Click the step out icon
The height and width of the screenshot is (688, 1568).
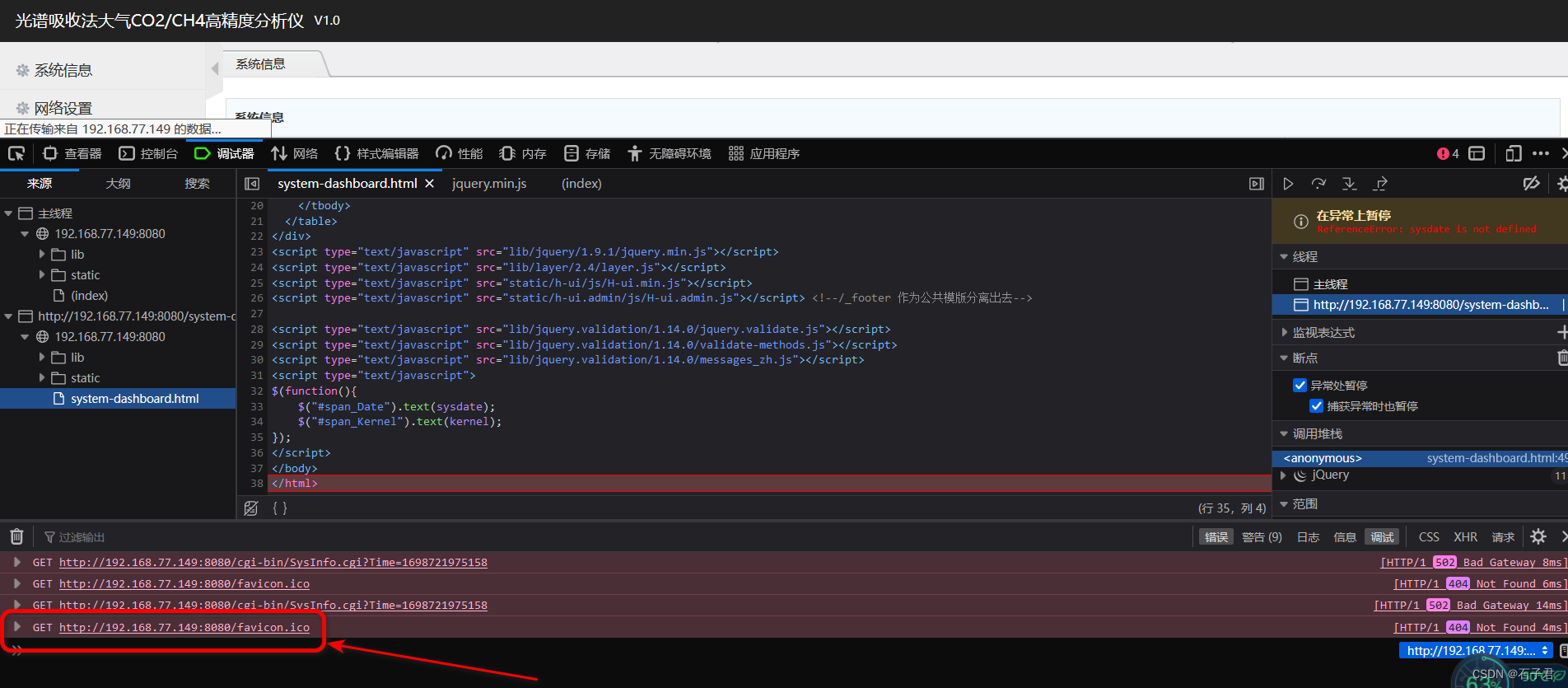1380,184
